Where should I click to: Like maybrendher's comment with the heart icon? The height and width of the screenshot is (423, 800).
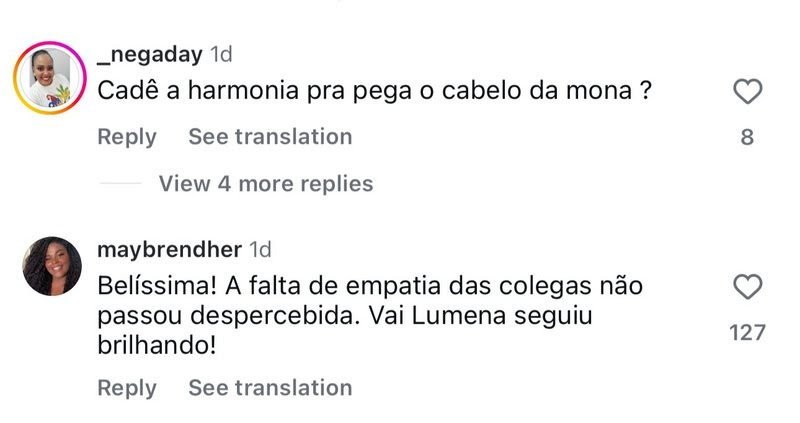[747, 289]
